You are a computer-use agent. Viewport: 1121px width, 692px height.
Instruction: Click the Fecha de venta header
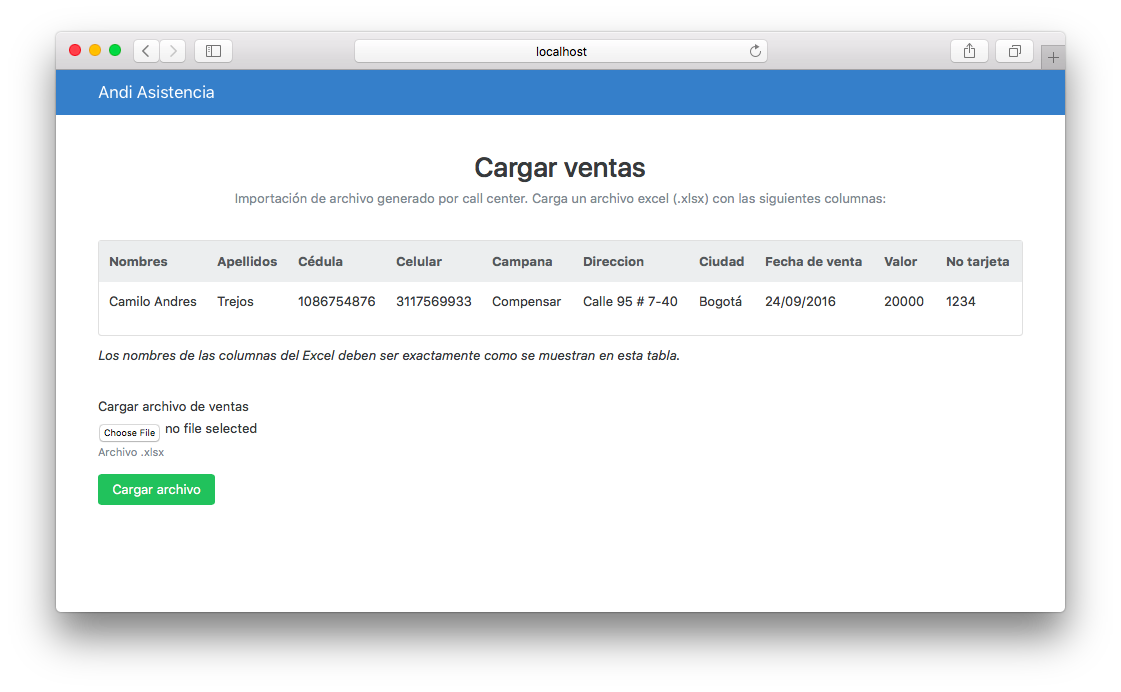pyautogui.click(x=814, y=262)
